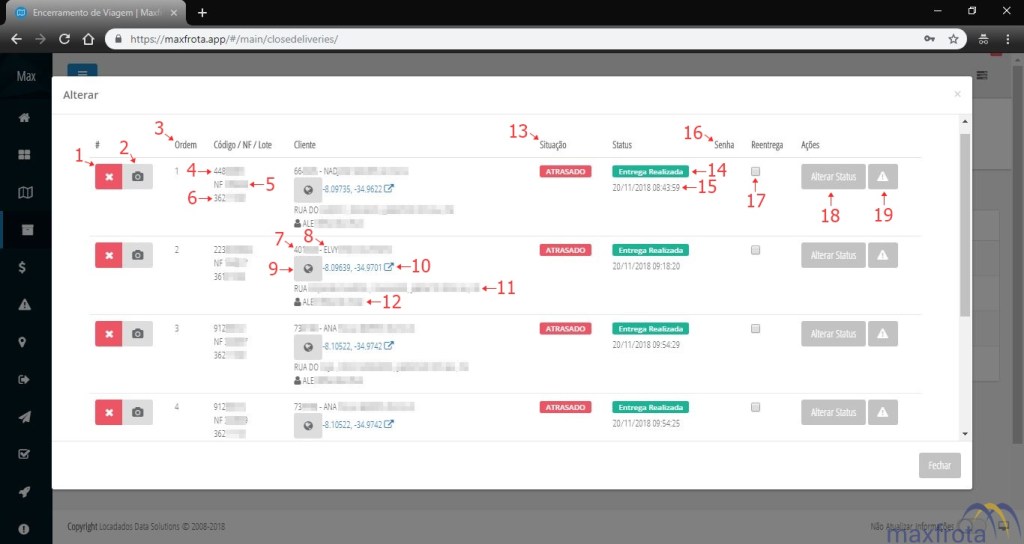Click Alterar Status button for order 1
This screenshot has height=544, width=1024.
833,177
